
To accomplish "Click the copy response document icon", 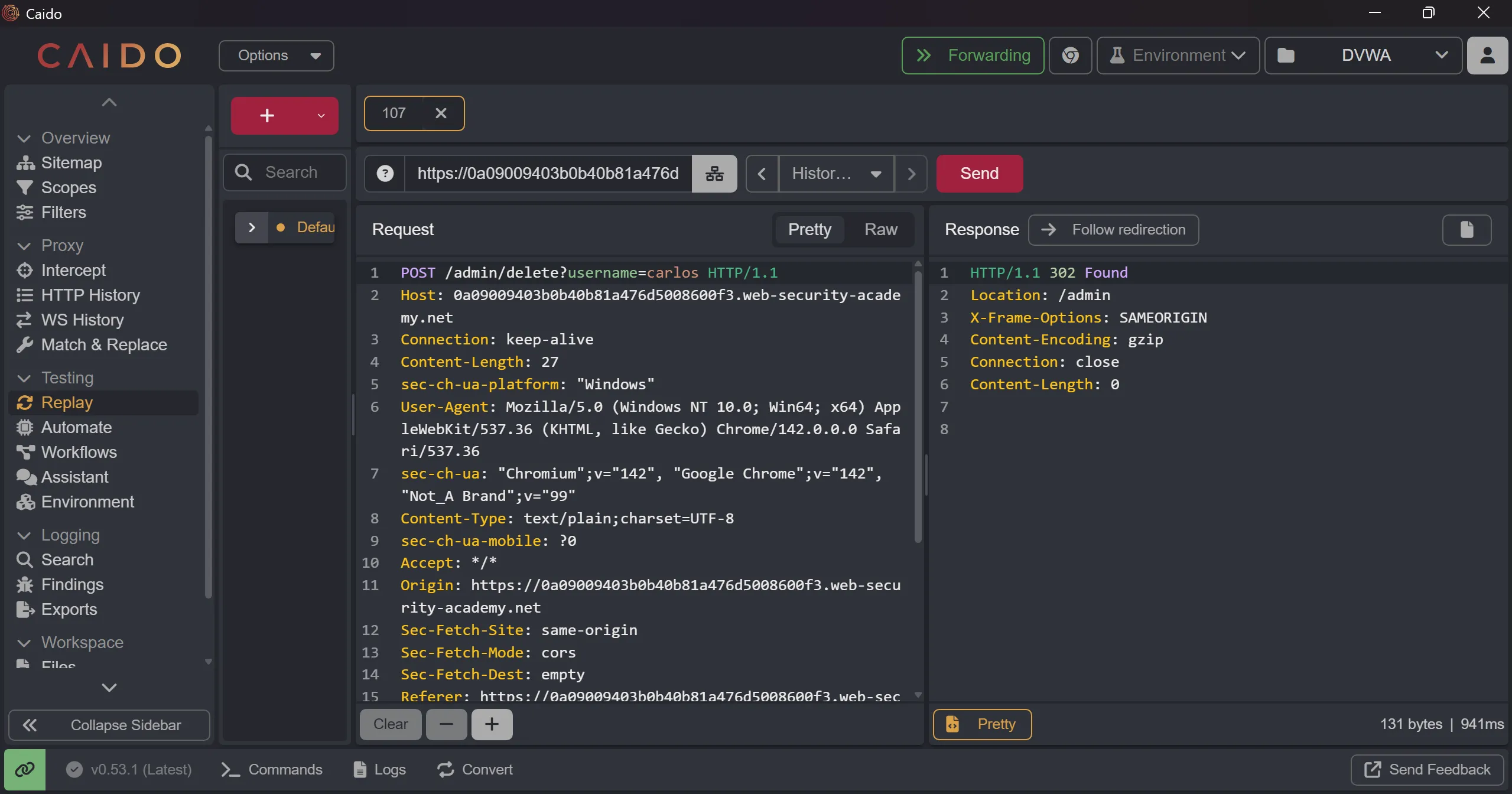I will pyautogui.click(x=1467, y=230).
